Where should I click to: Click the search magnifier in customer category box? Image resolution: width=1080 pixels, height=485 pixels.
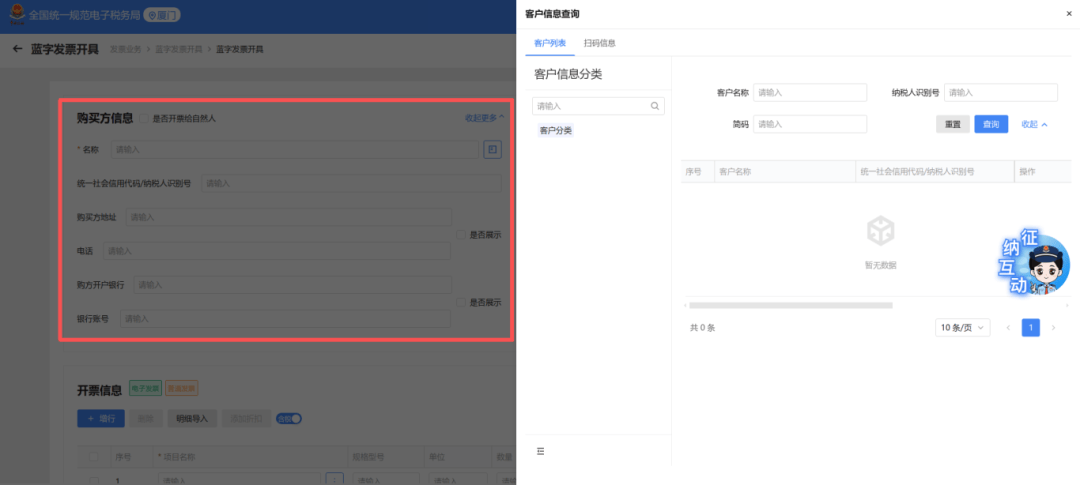pos(656,106)
